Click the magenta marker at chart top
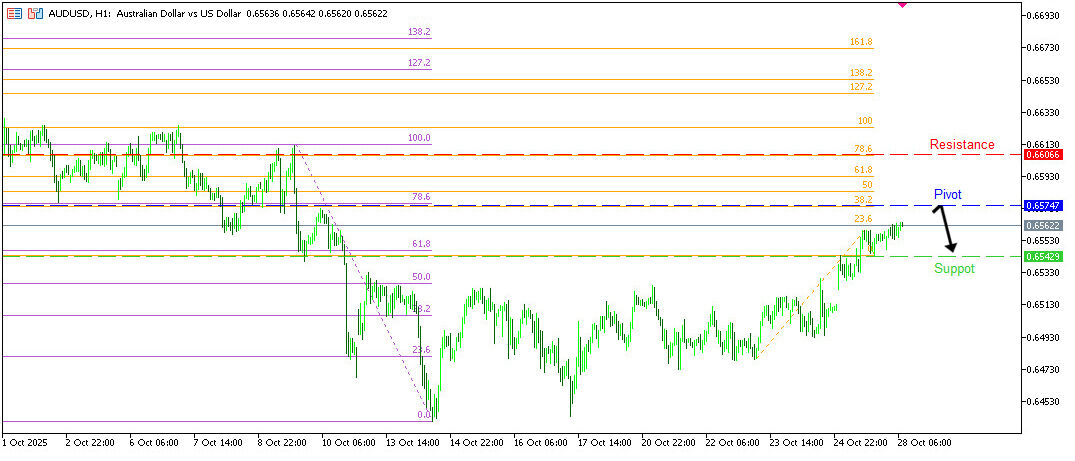Image resolution: width=1075 pixels, height=461 pixels. point(903,4)
